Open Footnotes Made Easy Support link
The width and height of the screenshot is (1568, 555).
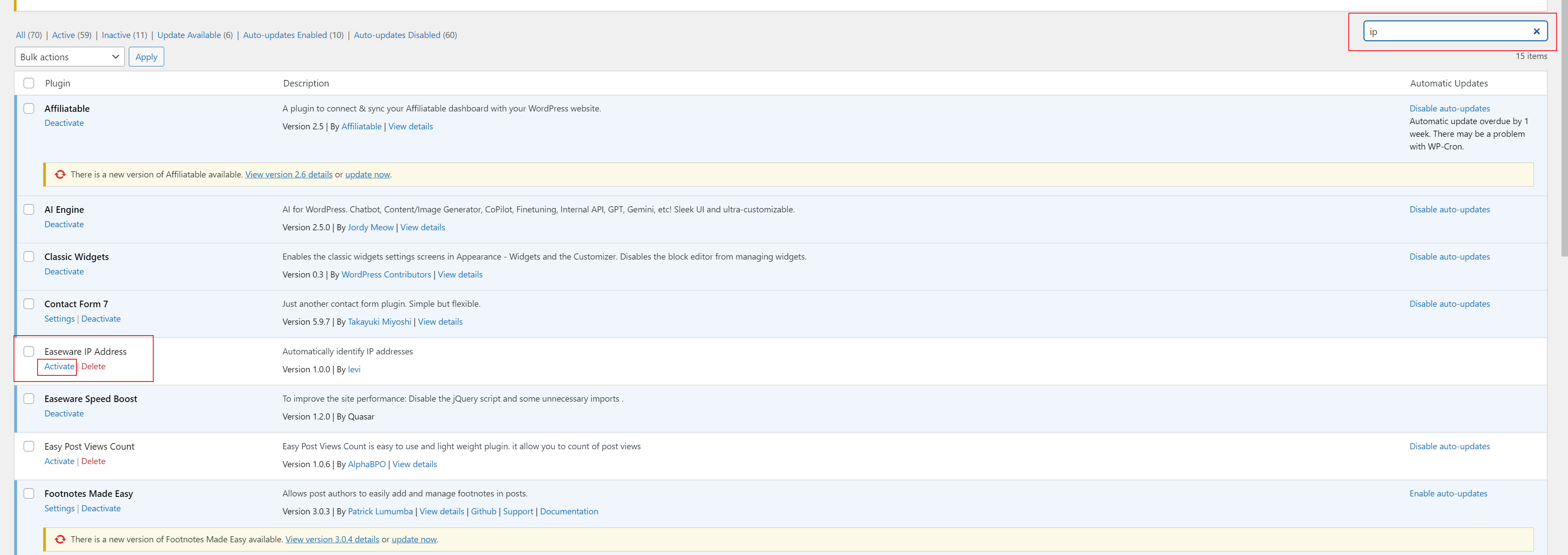coord(518,511)
